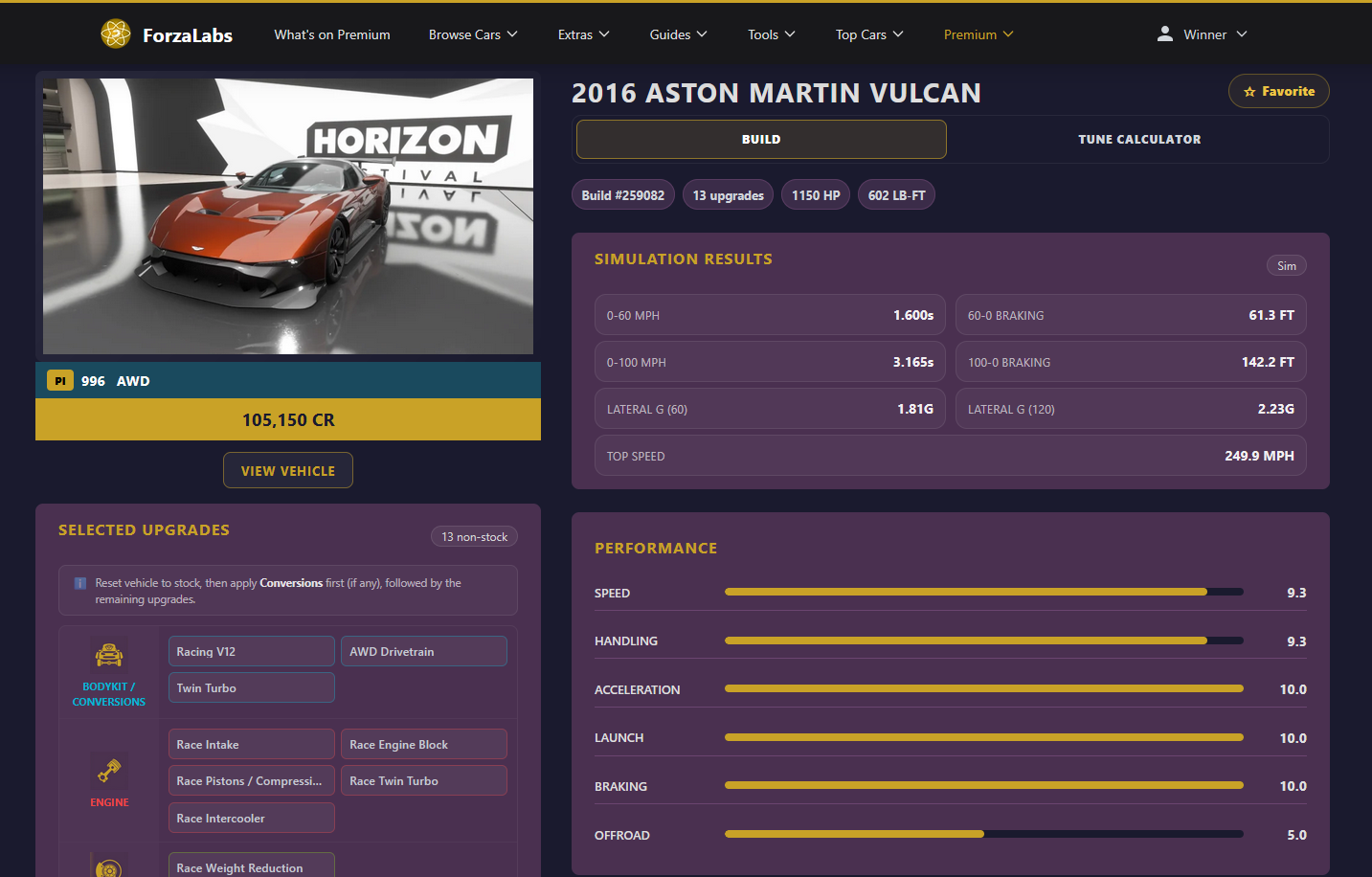1372x877 pixels.
Task: Click the Braking performance bar
Action: 984,785
